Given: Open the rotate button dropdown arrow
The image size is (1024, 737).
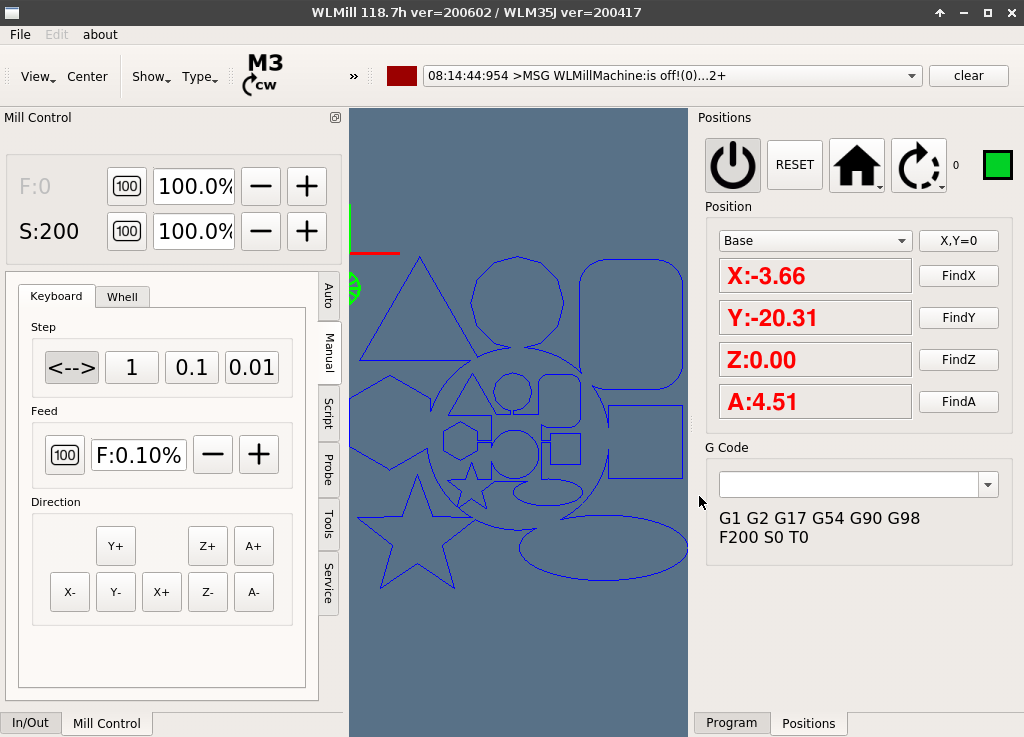Looking at the screenshot, I should pos(942,187).
